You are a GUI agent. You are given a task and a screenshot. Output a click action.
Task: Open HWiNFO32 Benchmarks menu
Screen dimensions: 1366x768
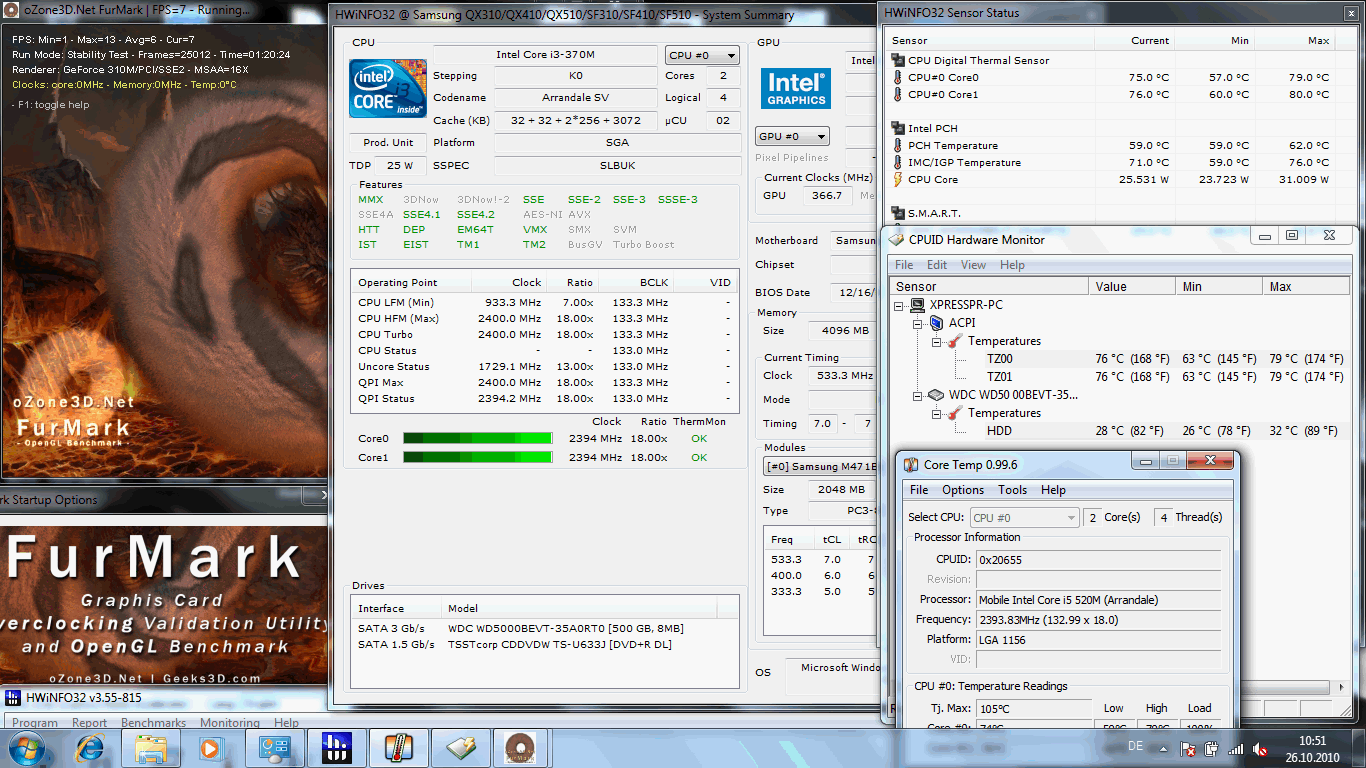154,722
